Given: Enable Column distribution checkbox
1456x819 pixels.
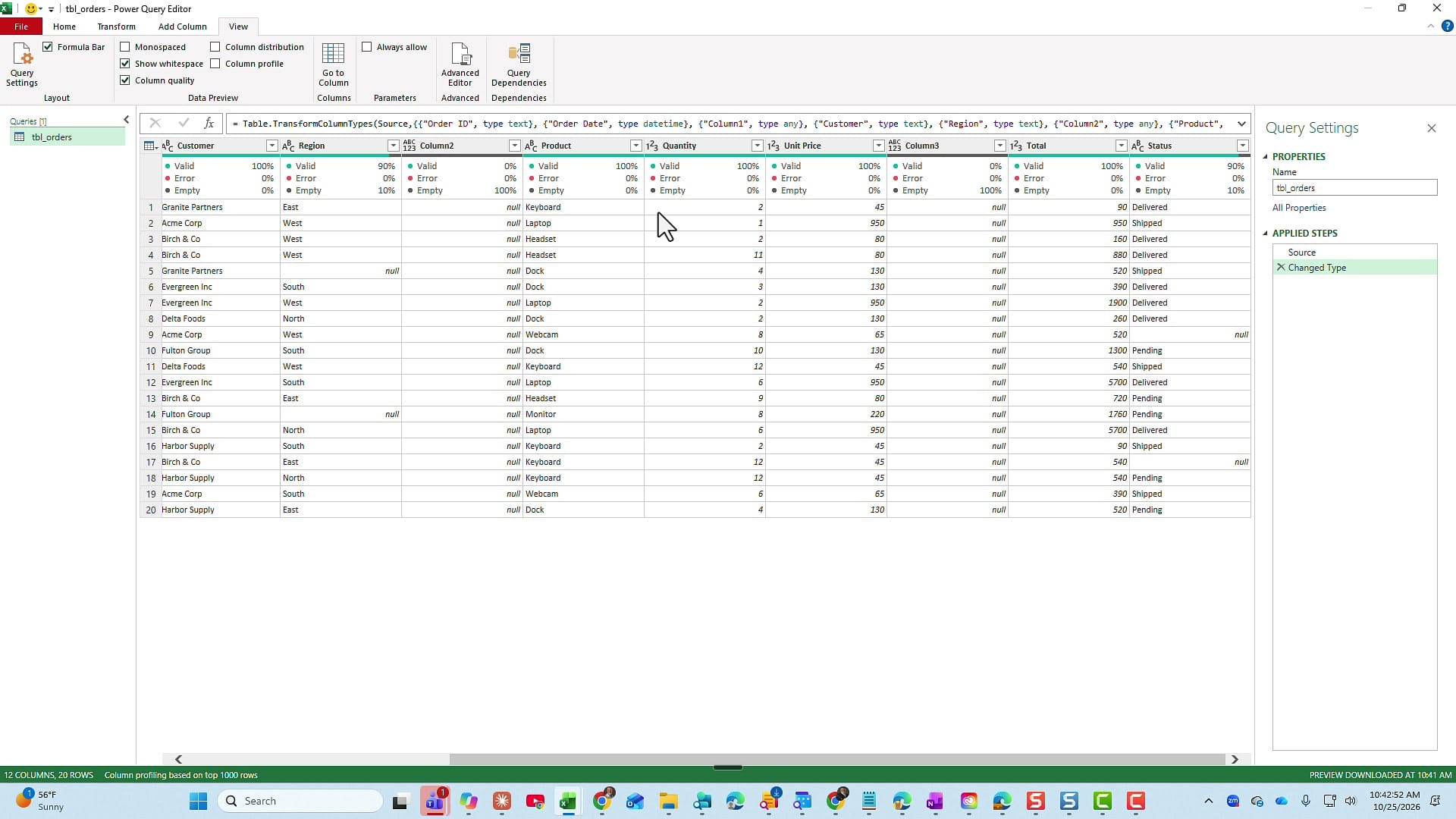Looking at the screenshot, I should click(x=215, y=47).
